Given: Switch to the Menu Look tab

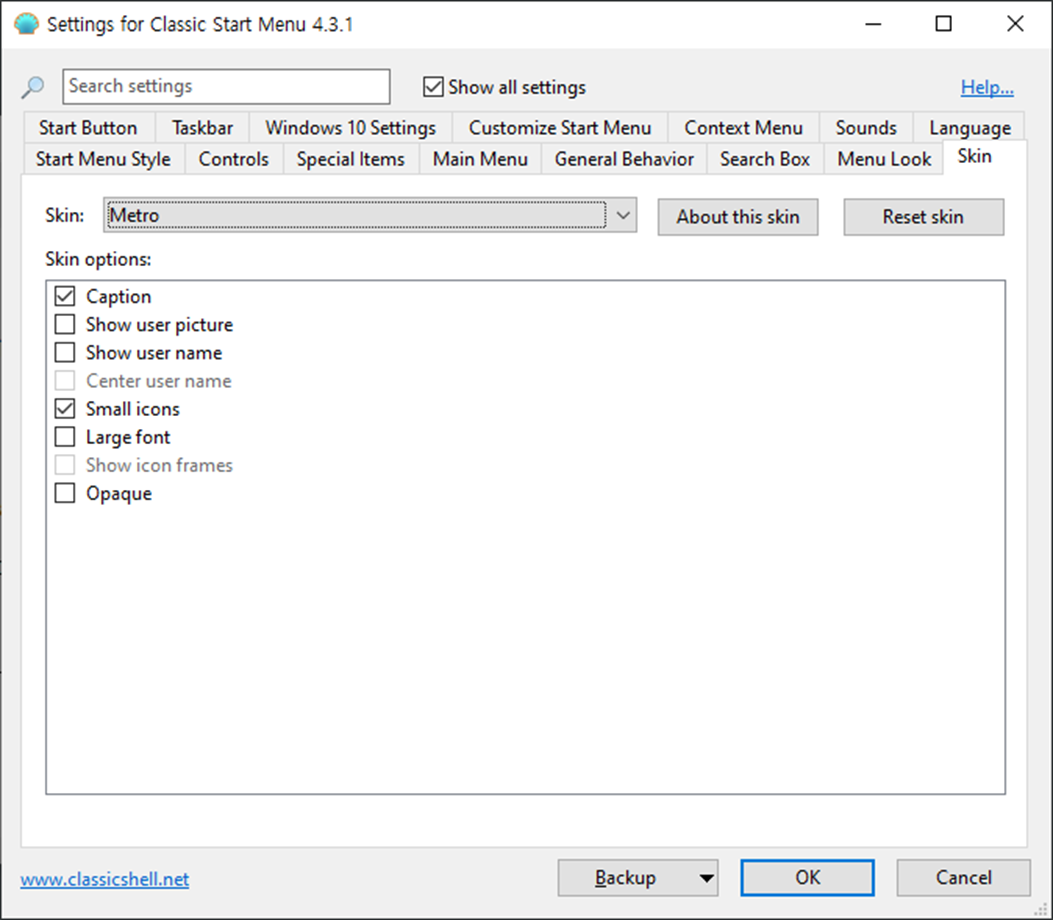Looking at the screenshot, I should coord(884,159).
